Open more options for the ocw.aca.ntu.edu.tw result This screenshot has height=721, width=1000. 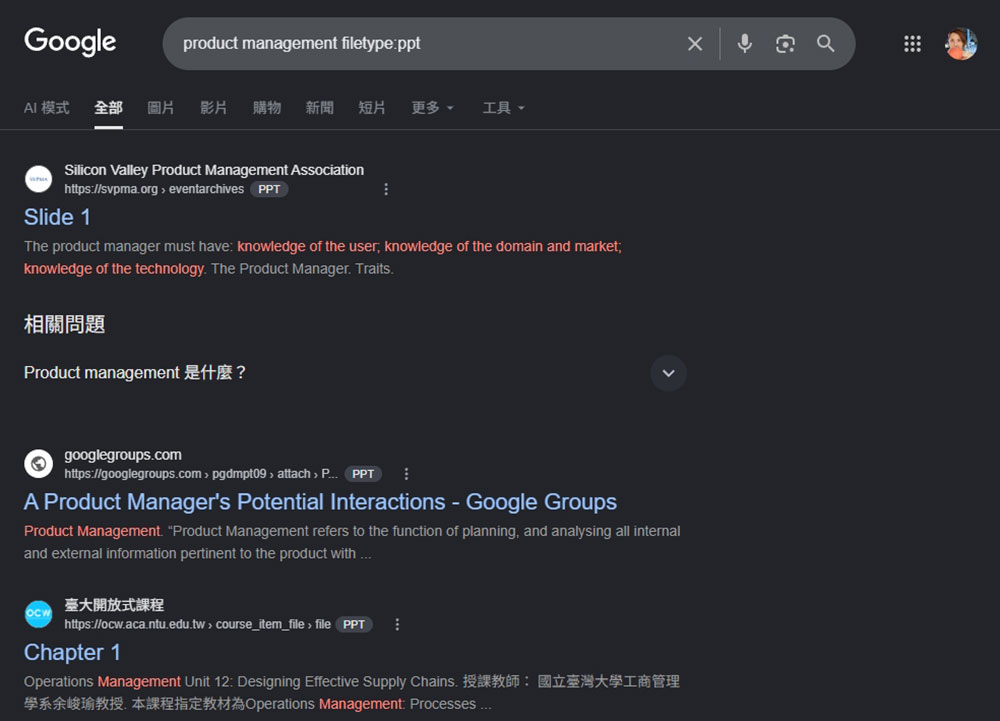[x=397, y=624]
